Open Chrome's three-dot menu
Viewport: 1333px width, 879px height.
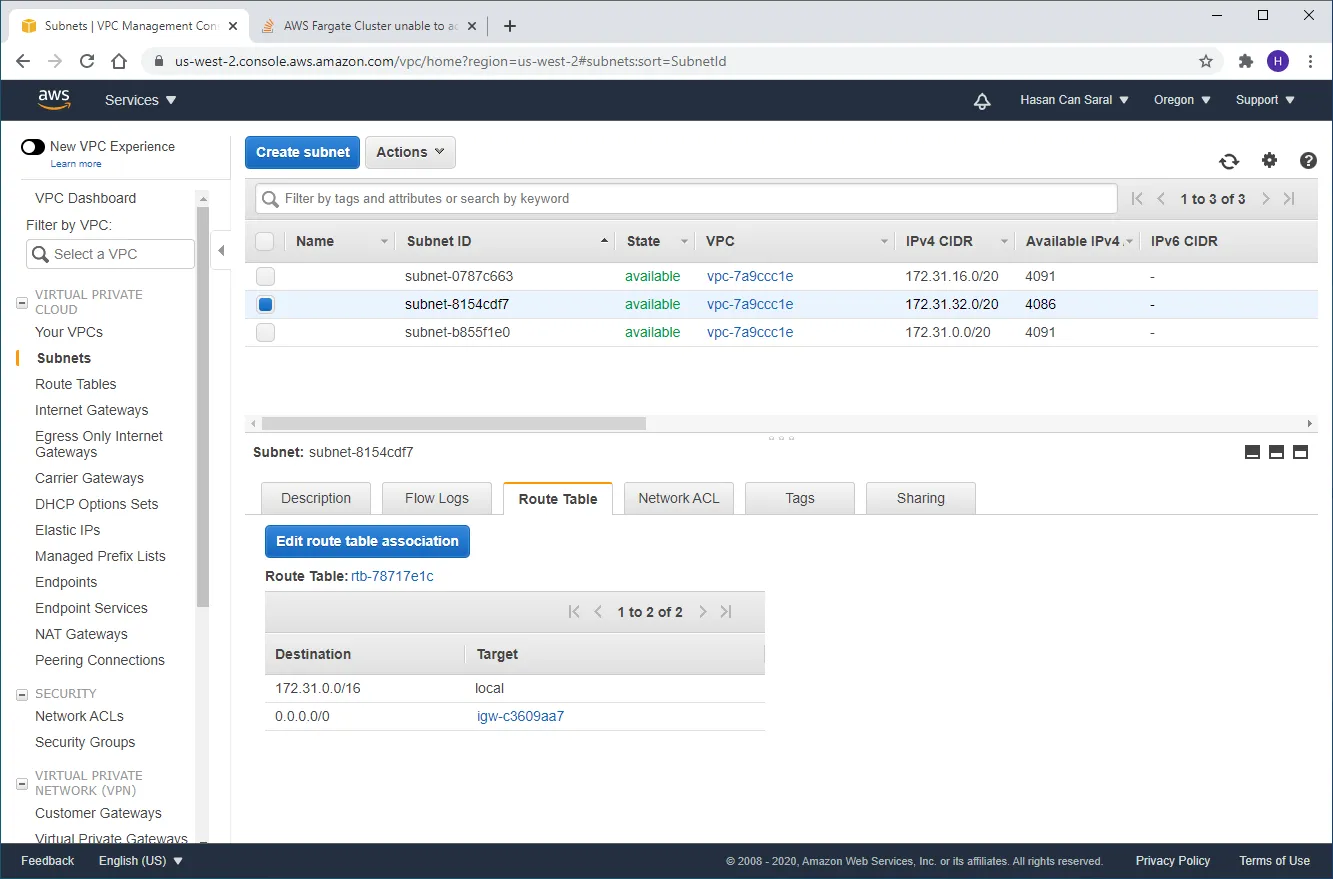click(1310, 61)
